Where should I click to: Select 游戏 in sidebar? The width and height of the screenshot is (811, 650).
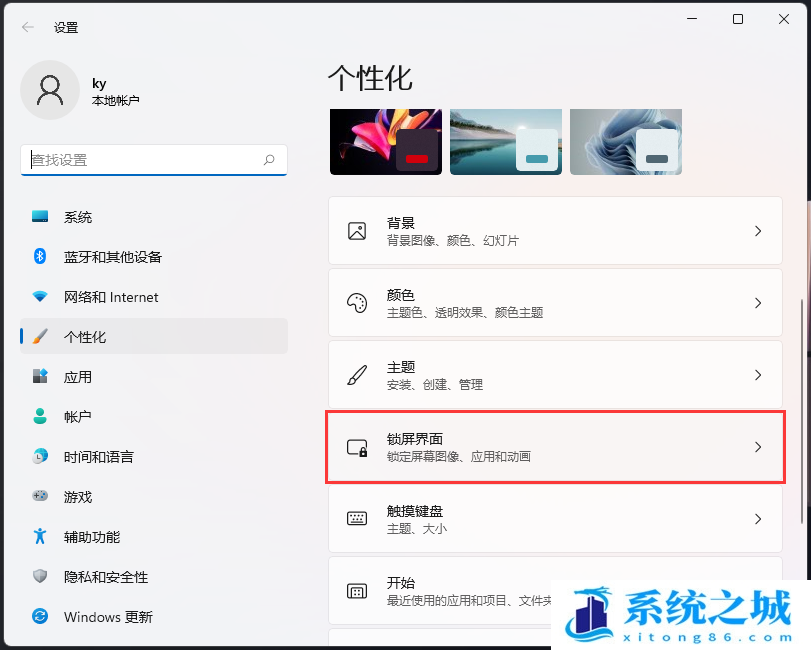point(154,496)
